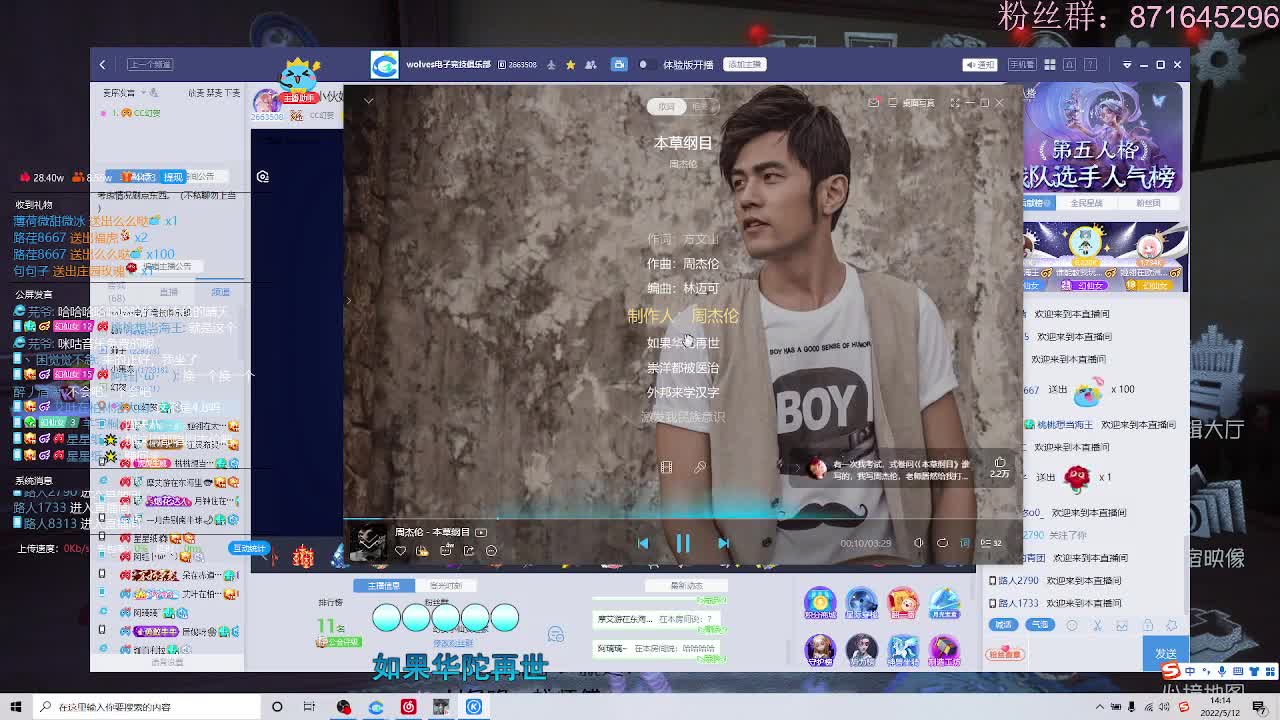Skip to the next track
1280x720 pixels.
click(723, 543)
